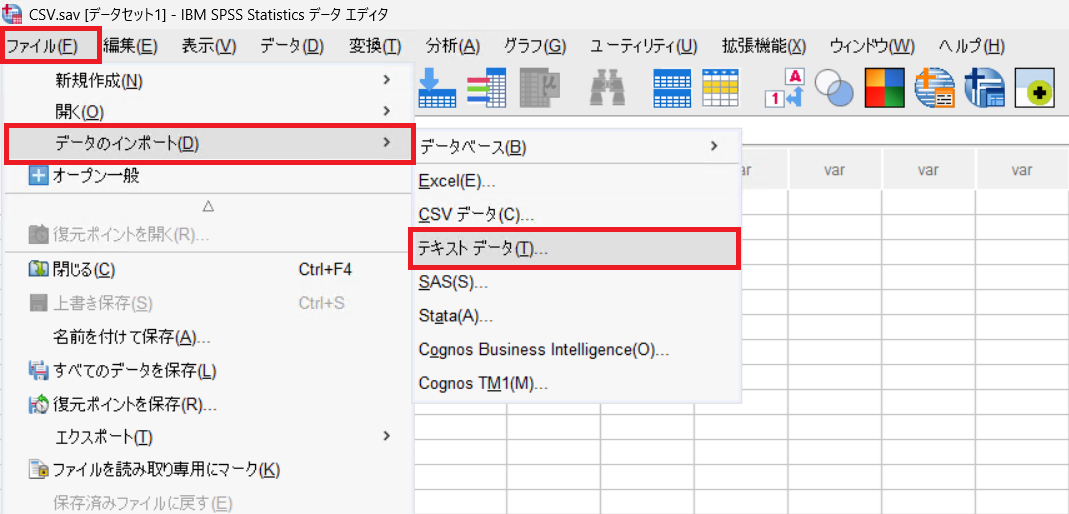
Task: Open the 拡張機能(X) menu
Action: tap(764, 46)
